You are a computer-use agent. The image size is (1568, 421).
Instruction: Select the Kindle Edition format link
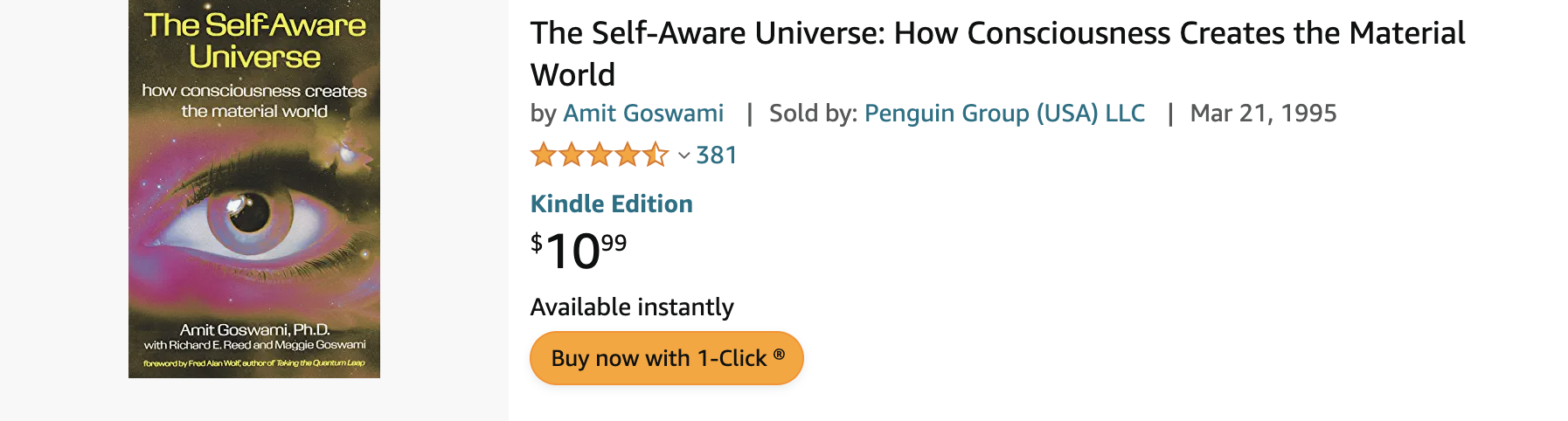[x=611, y=204]
